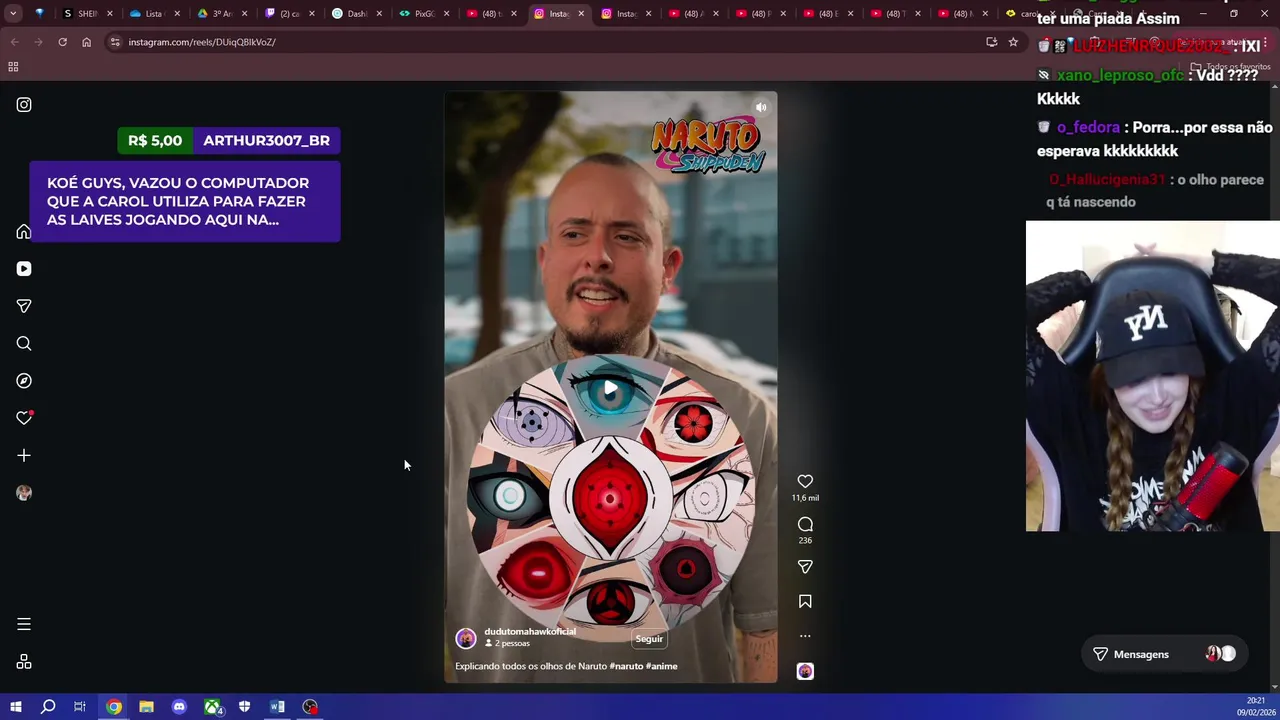Screen dimensions: 1280x720
Task: Close the SHEIN tab
Action: (110, 14)
